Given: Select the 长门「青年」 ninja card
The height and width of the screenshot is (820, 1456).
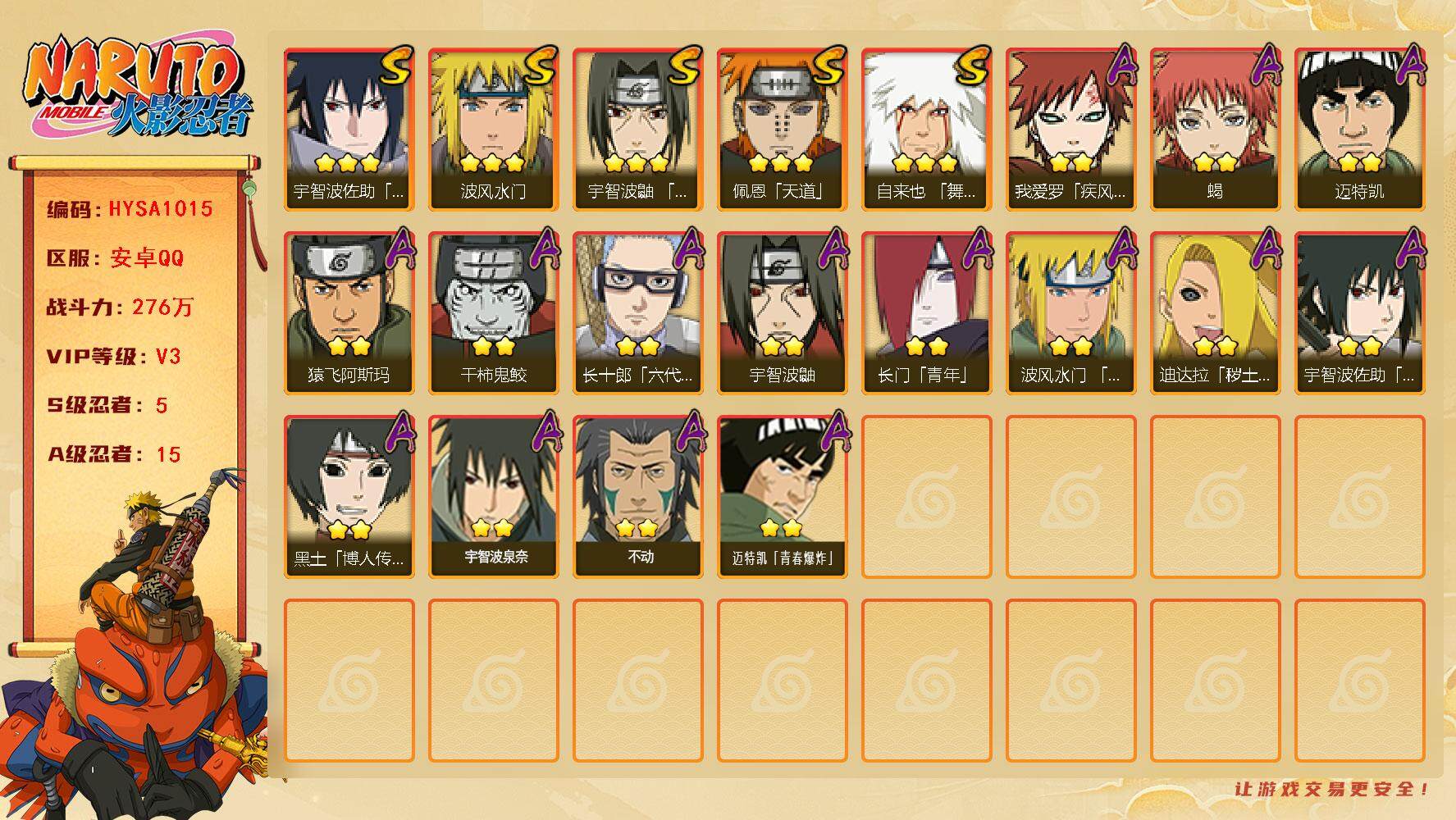Looking at the screenshot, I should click(x=926, y=313).
